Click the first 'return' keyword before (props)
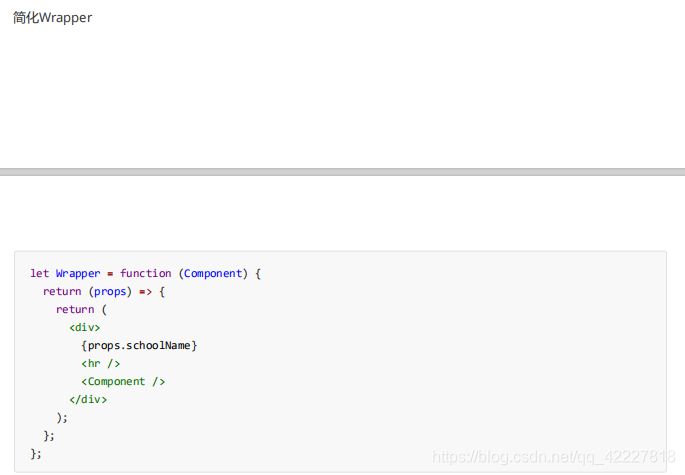Image resolution: width=685 pixels, height=475 pixels. [x=62, y=291]
